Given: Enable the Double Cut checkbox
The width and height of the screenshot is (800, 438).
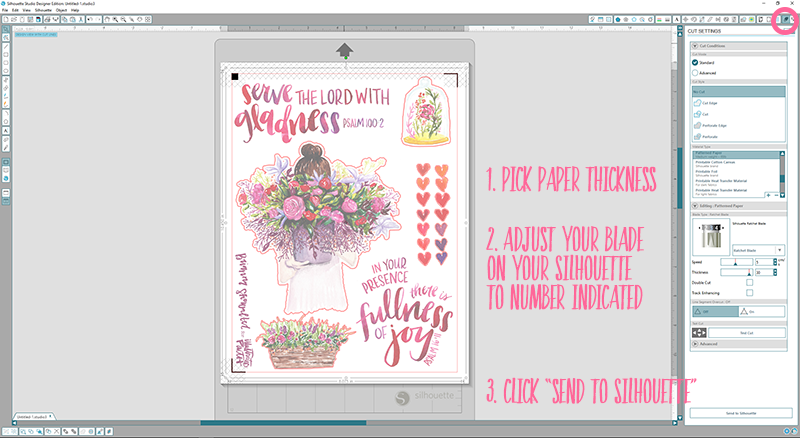Looking at the screenshot, I should [x=749, y=282].
